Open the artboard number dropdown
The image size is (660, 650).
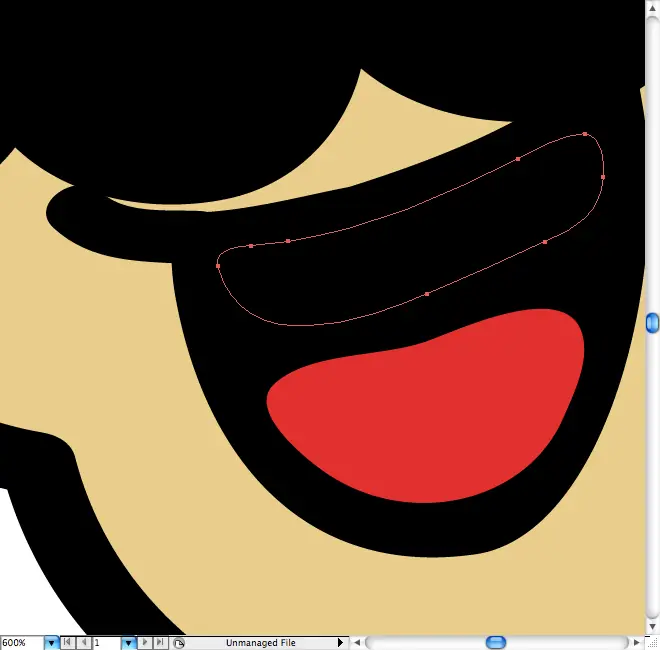point(128,643)
